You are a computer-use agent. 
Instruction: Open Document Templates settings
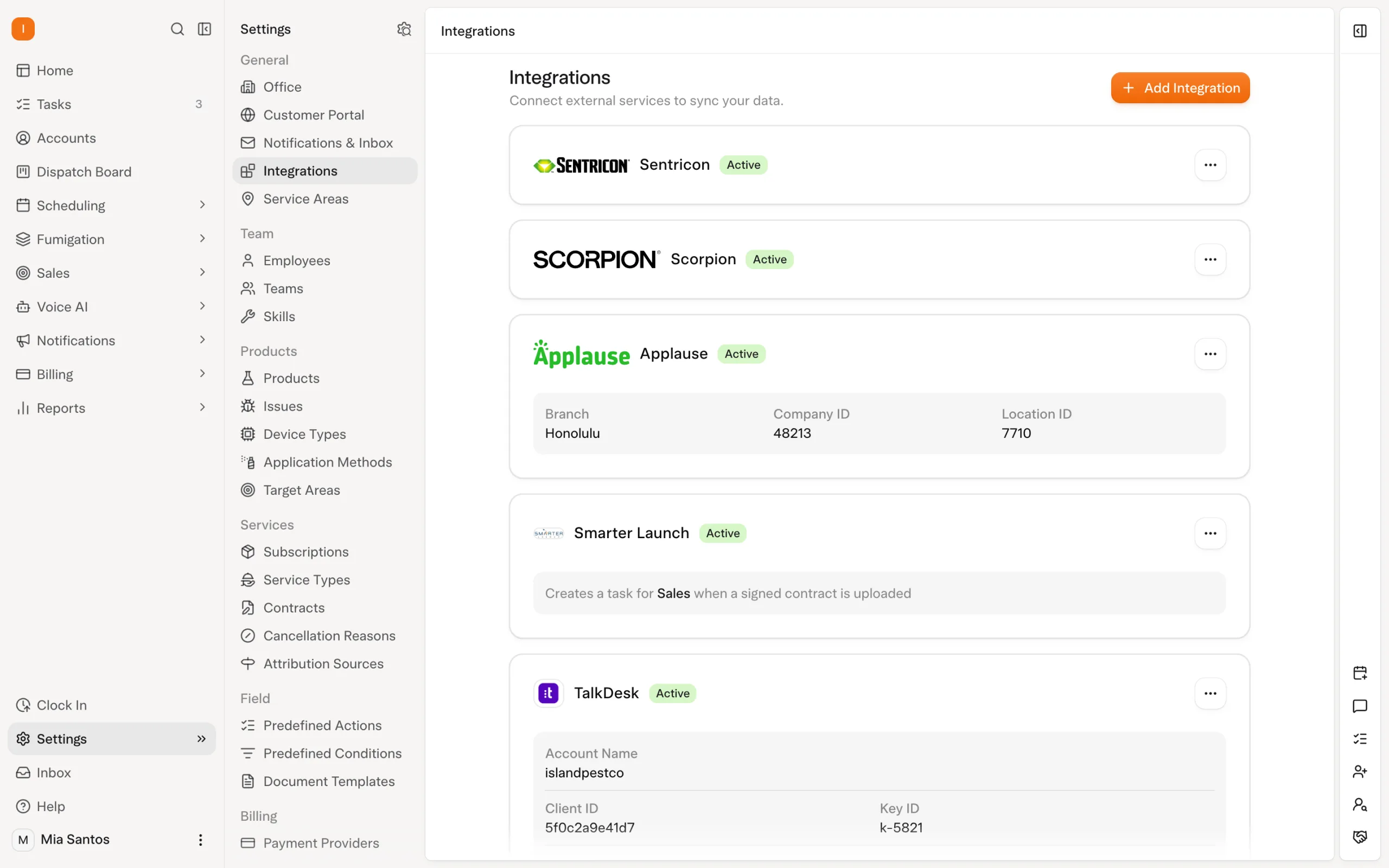pos(325,781)
